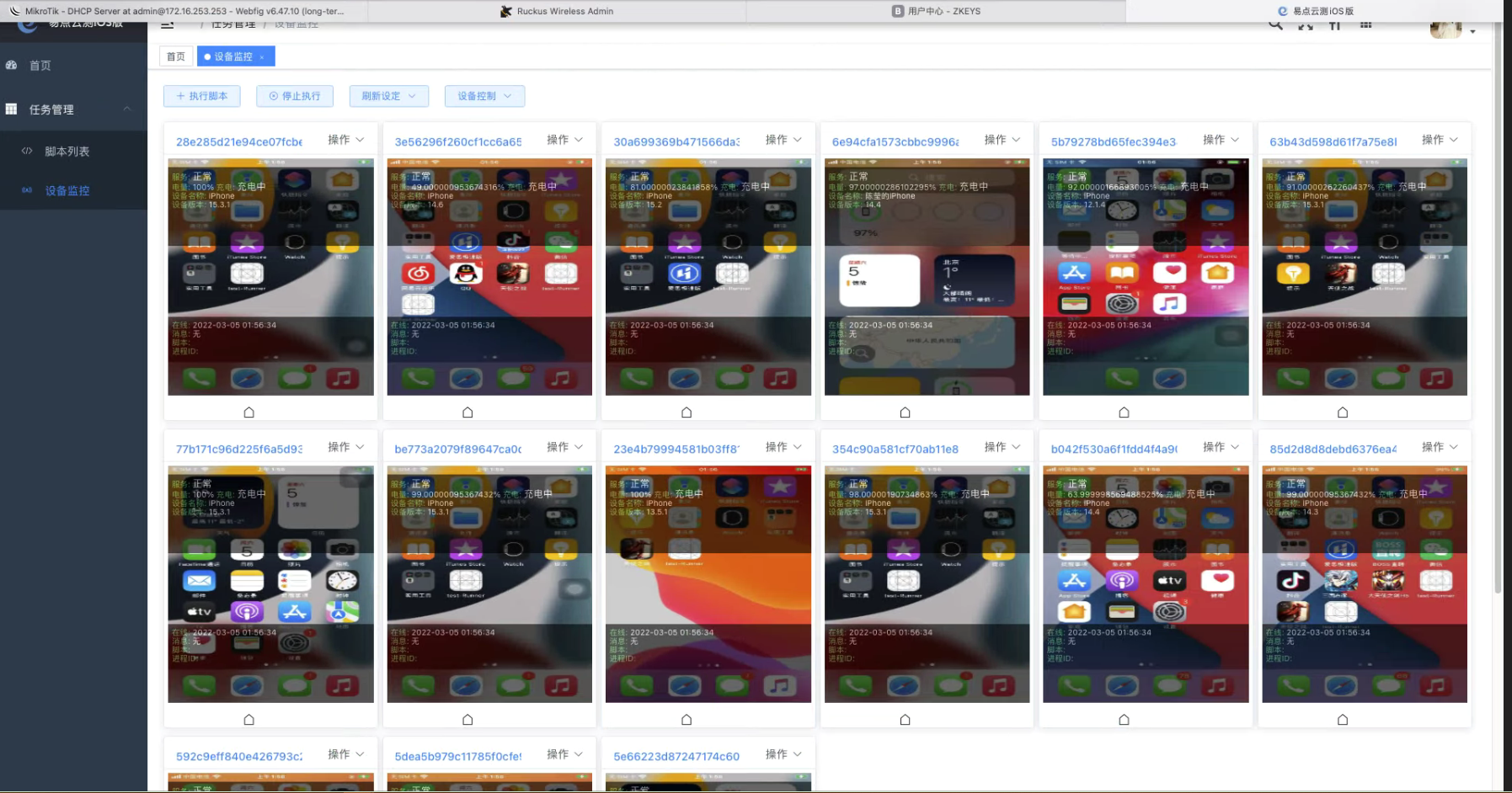1512x793 pixels.
Task: Open 操作 dropdown for device 5b79278bd65fec394e3
Action: point(1221,140)
